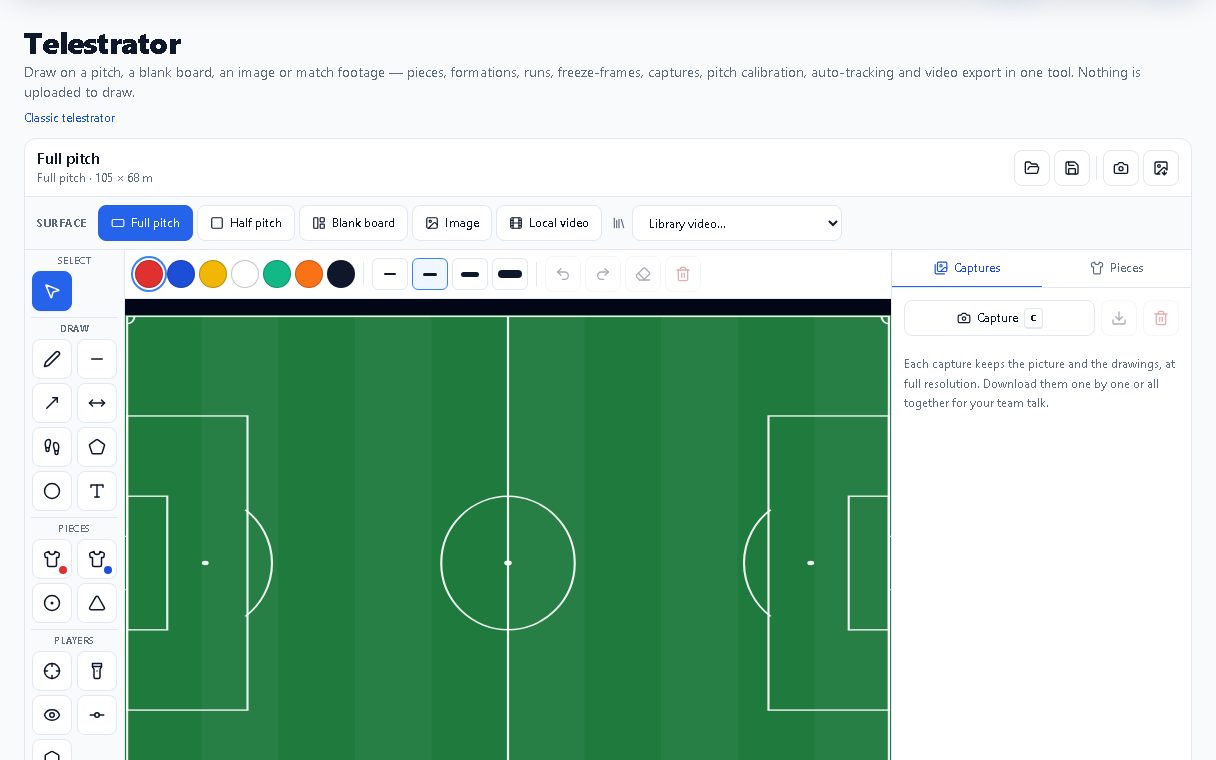
Task: Place the ball piece (circle with dot)
Action: (52, 603)
